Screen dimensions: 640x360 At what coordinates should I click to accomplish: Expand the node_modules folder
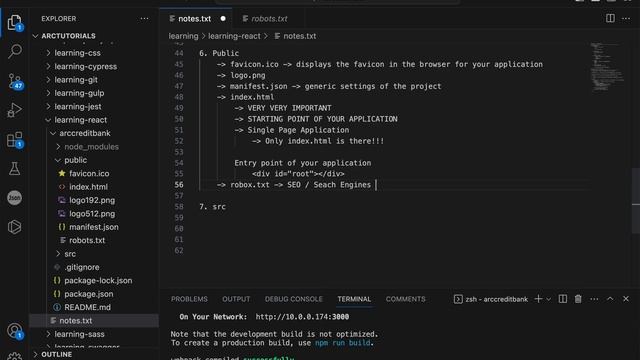coord(93,147)
